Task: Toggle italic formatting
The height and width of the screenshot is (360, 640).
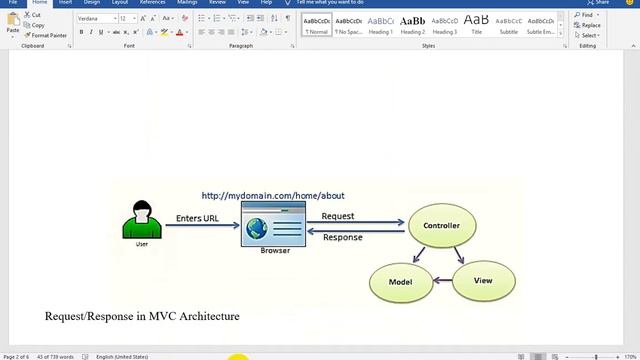Action: [91, 32]
